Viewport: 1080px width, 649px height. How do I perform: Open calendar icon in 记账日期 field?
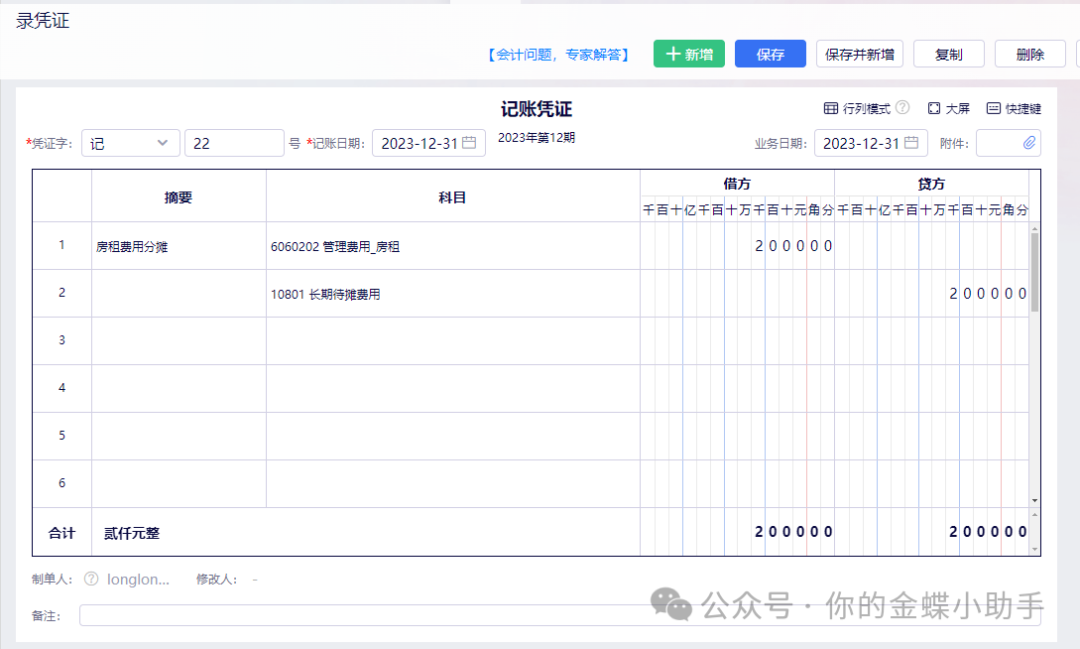[469, 143]
